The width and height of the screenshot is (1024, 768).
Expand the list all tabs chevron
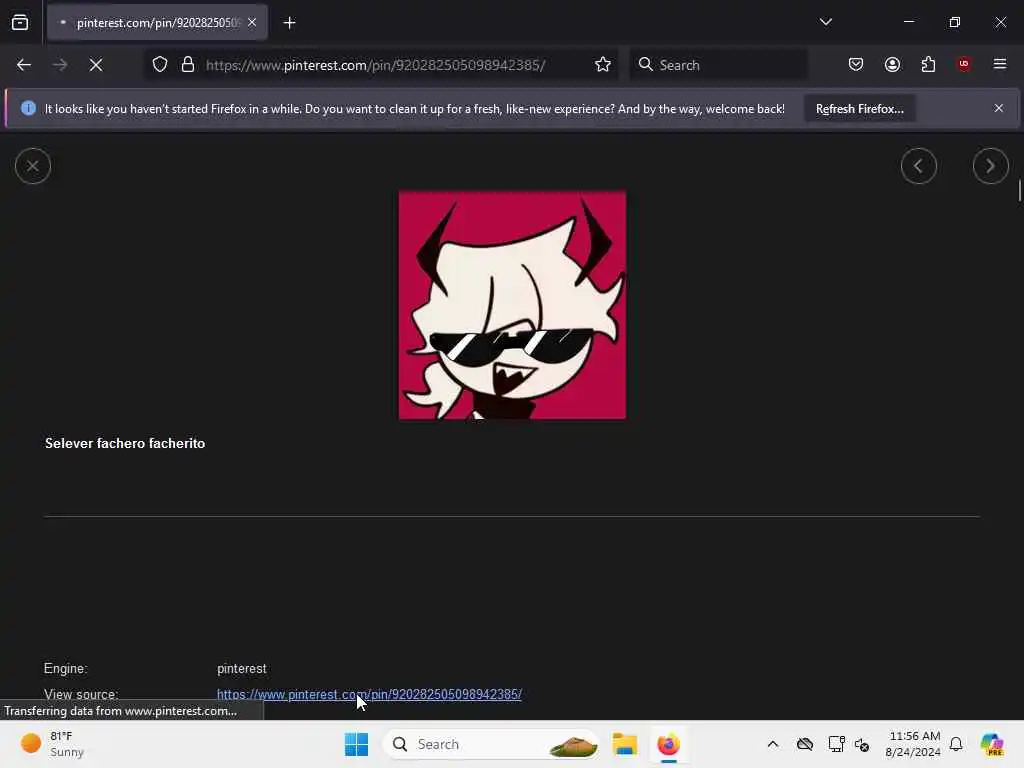pos(825,22)
